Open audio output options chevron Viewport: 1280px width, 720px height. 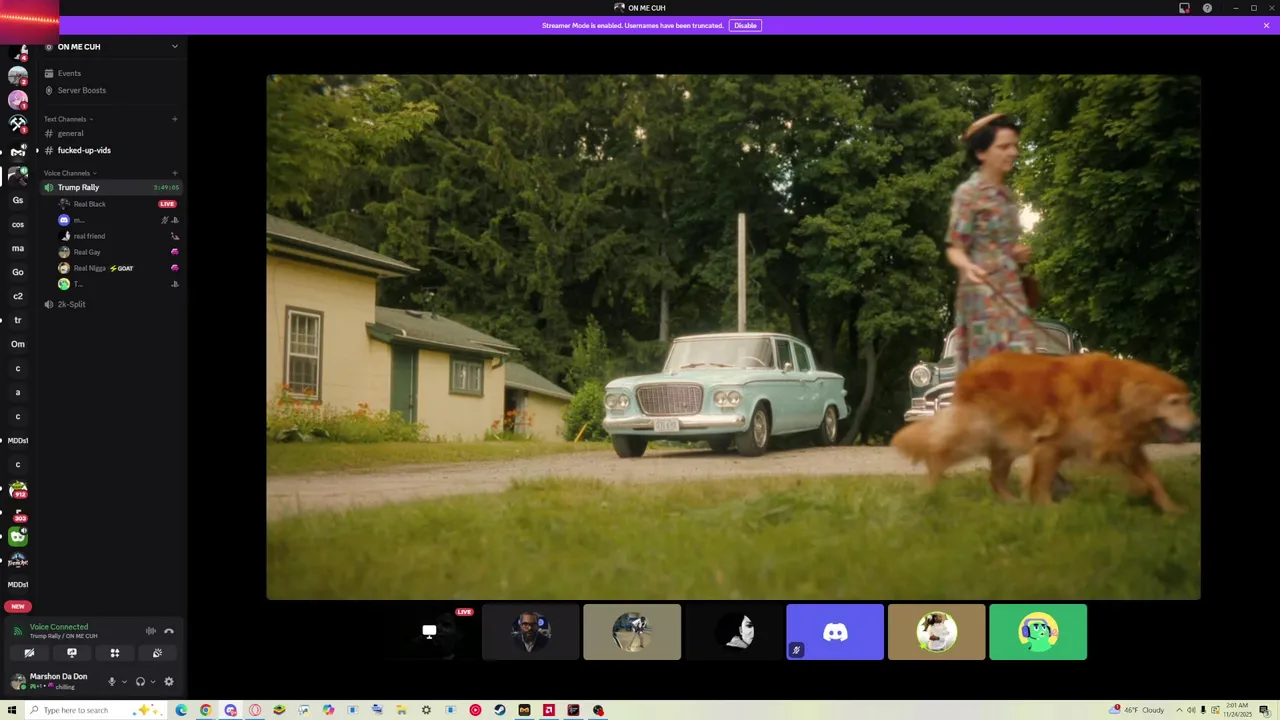point(152,682)
